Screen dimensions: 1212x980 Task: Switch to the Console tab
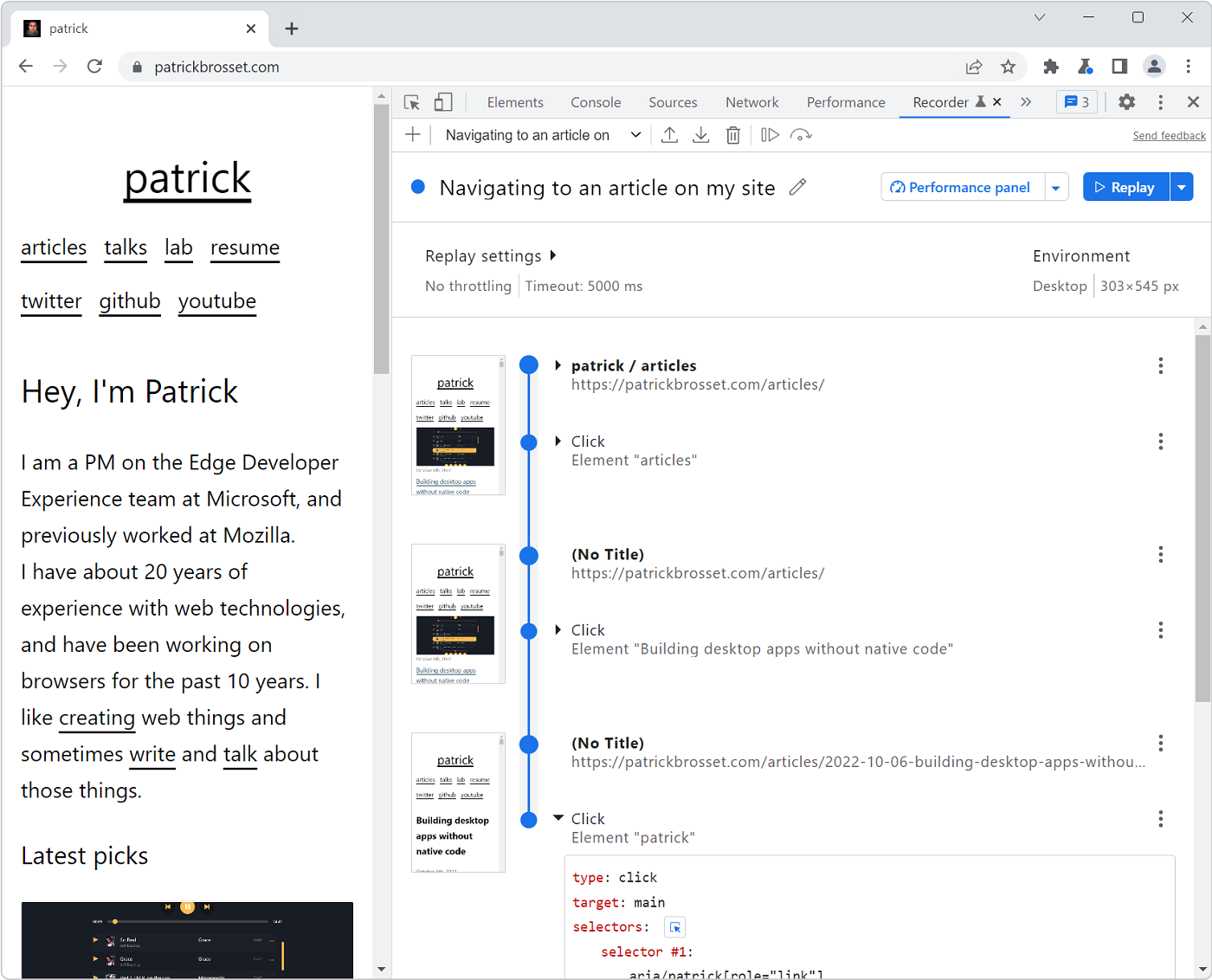click(x=595, y=101)
